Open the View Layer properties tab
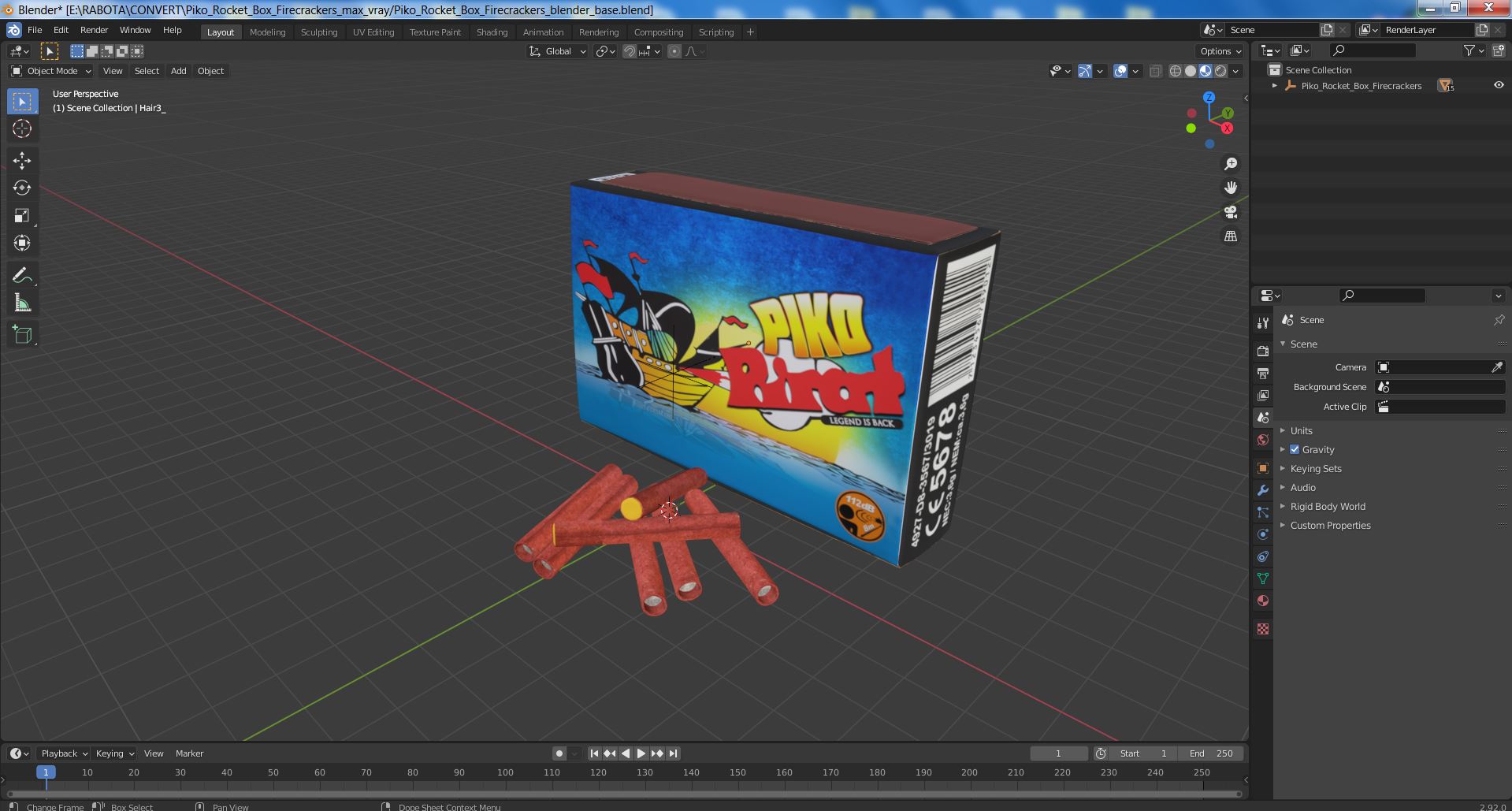The image size is (1512, 811). (x=1263, y=395)
